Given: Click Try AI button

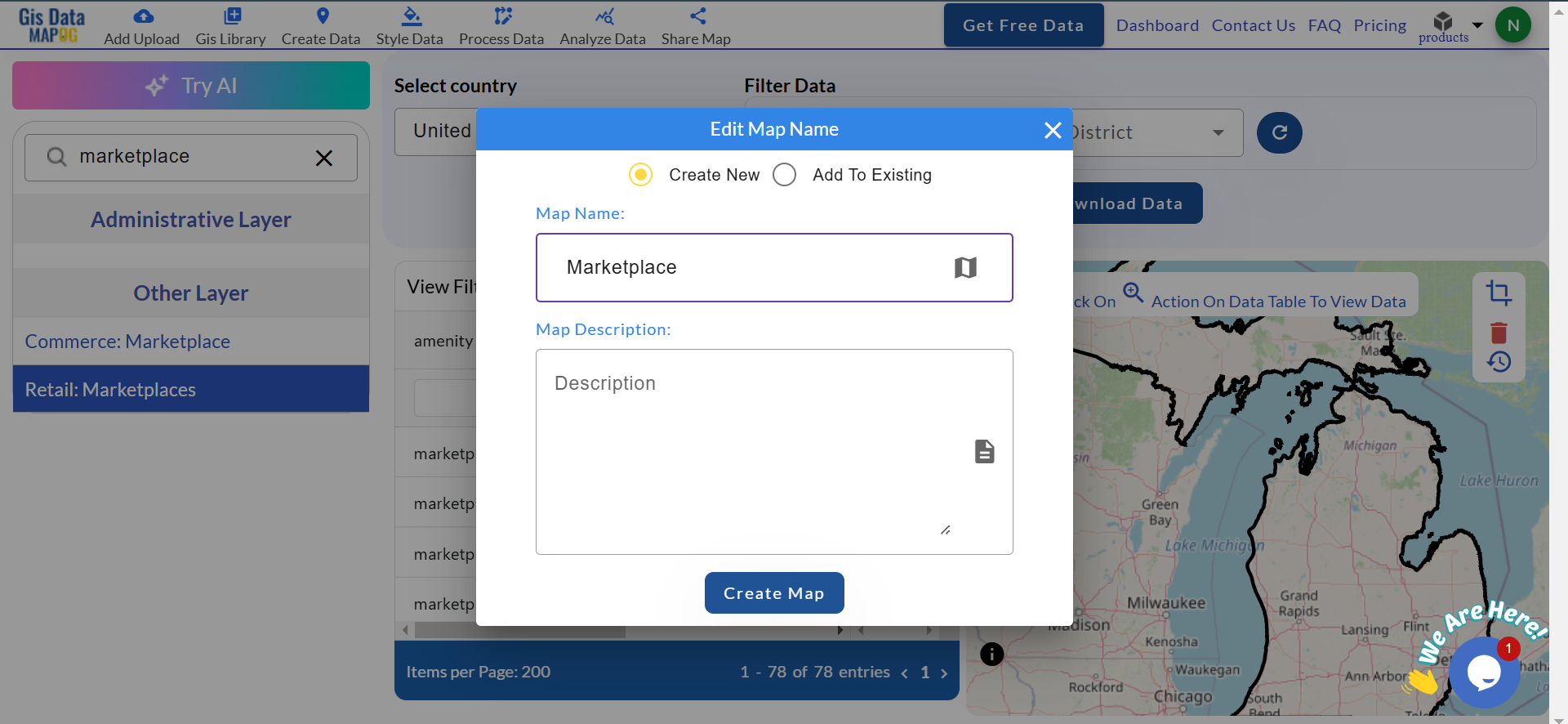Looking at the screenshot, I should click(191, 85).
